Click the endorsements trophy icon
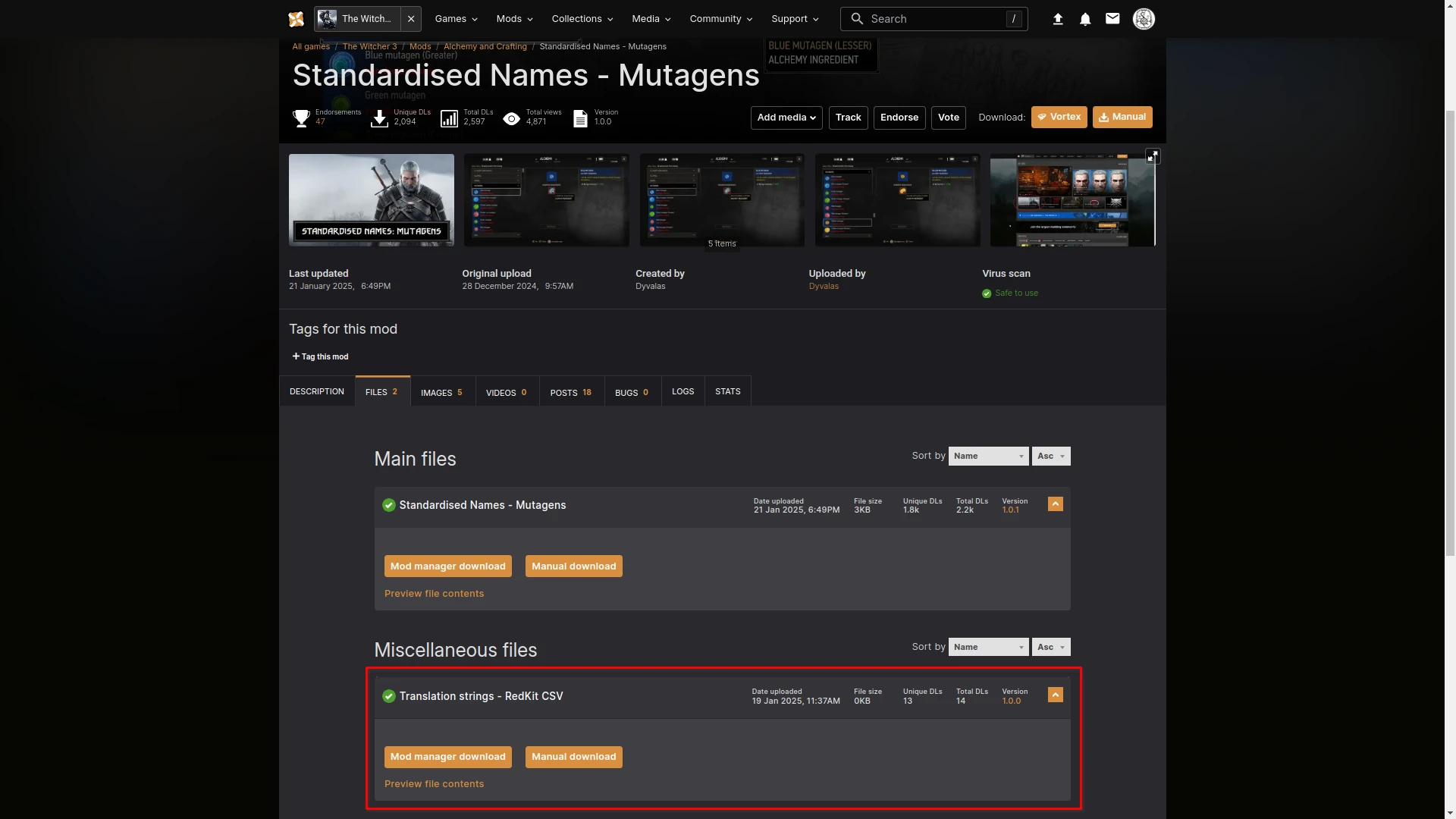 [x=301, y=118]
